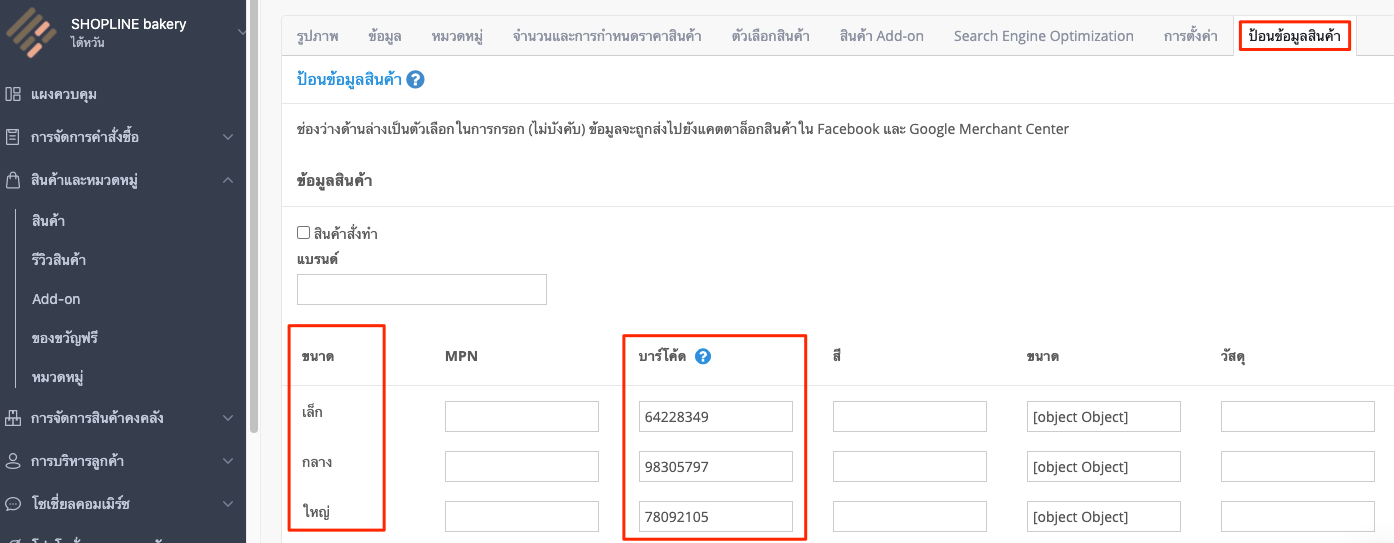The width and height of the screenshot is (1394, 543).
Task: Open the shop switcher dropdown arrow
Action: point(241,32)
